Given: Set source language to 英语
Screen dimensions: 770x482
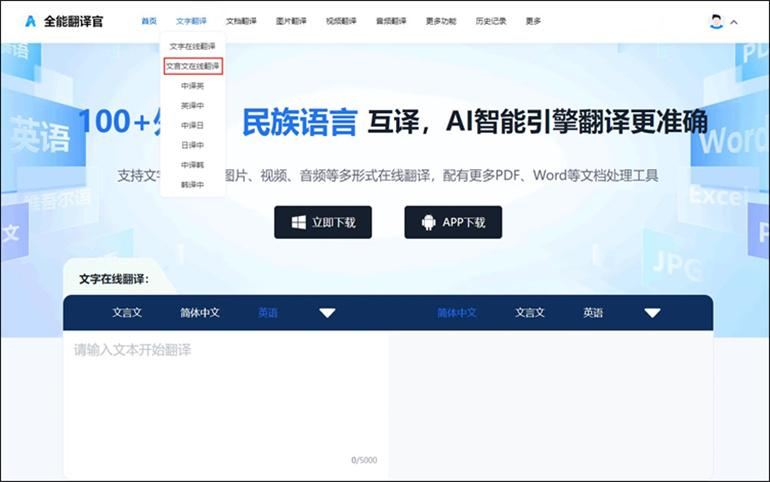Looking at the screenshot, I should point(268,313).
